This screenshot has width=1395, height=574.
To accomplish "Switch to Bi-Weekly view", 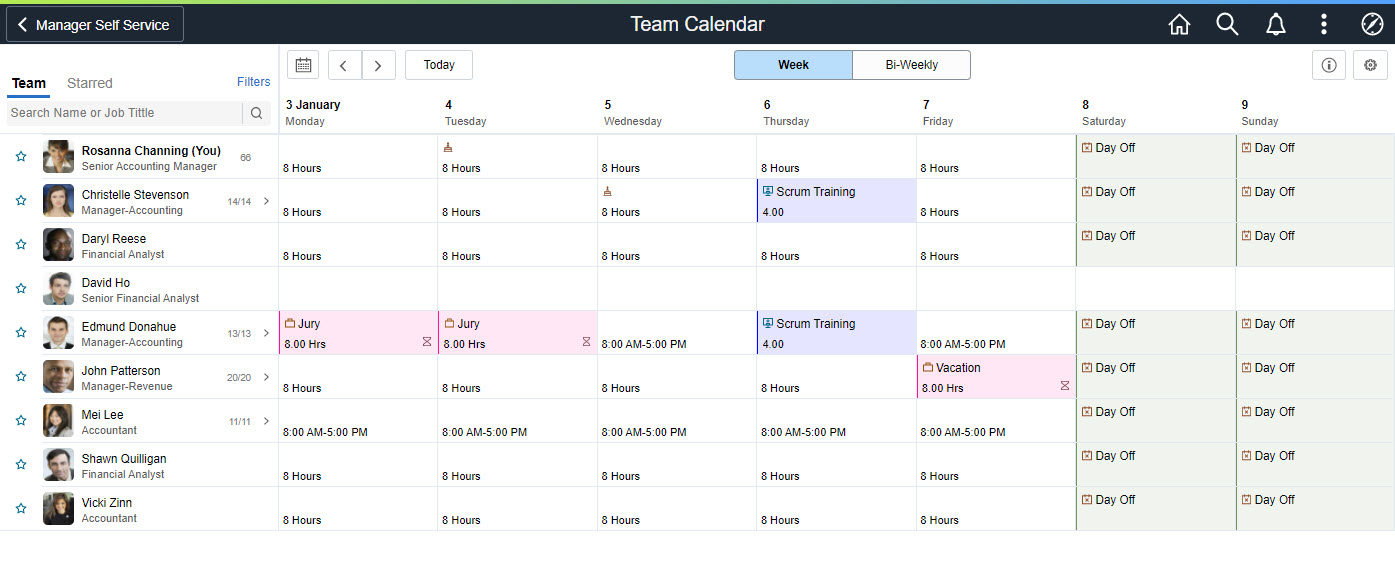I will coord(911,65).
